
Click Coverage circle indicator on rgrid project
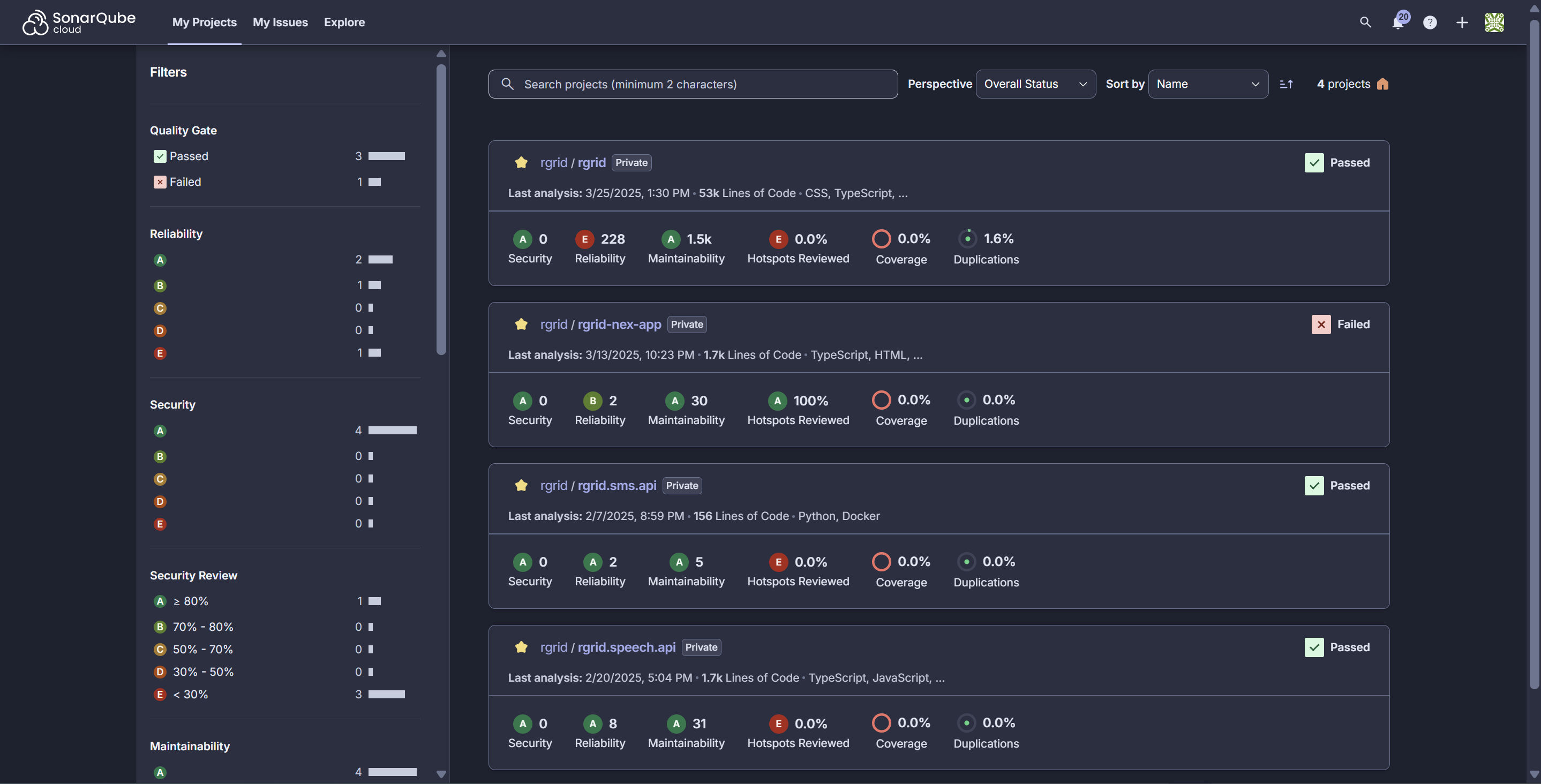(x=881, y=239)
